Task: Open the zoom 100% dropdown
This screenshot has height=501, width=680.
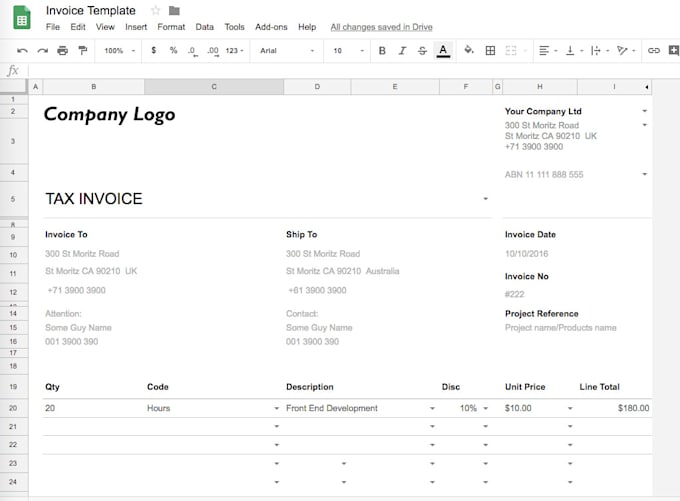Action: (119, 51)
